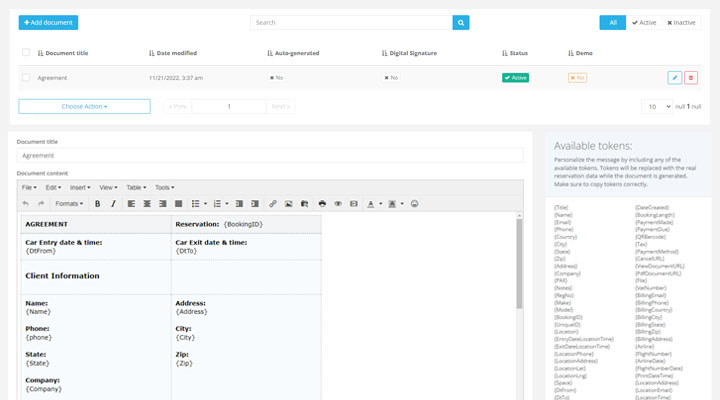Decrease indent of the text

pos(239,203)
